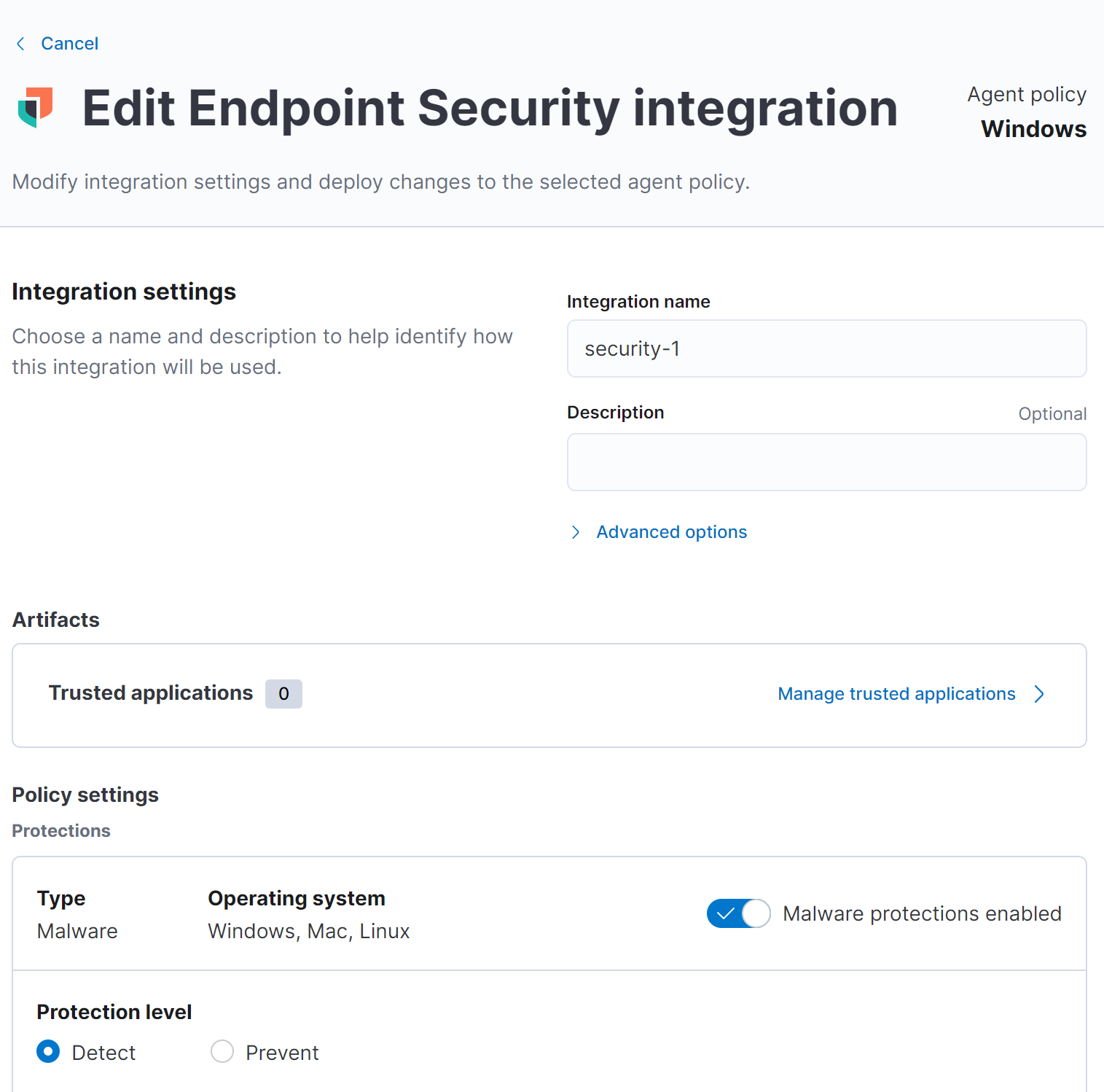Click the Edit Endpoint Security integration title
The image size is (1104, 1092).
pyautogui.click(x=490, y=109)
